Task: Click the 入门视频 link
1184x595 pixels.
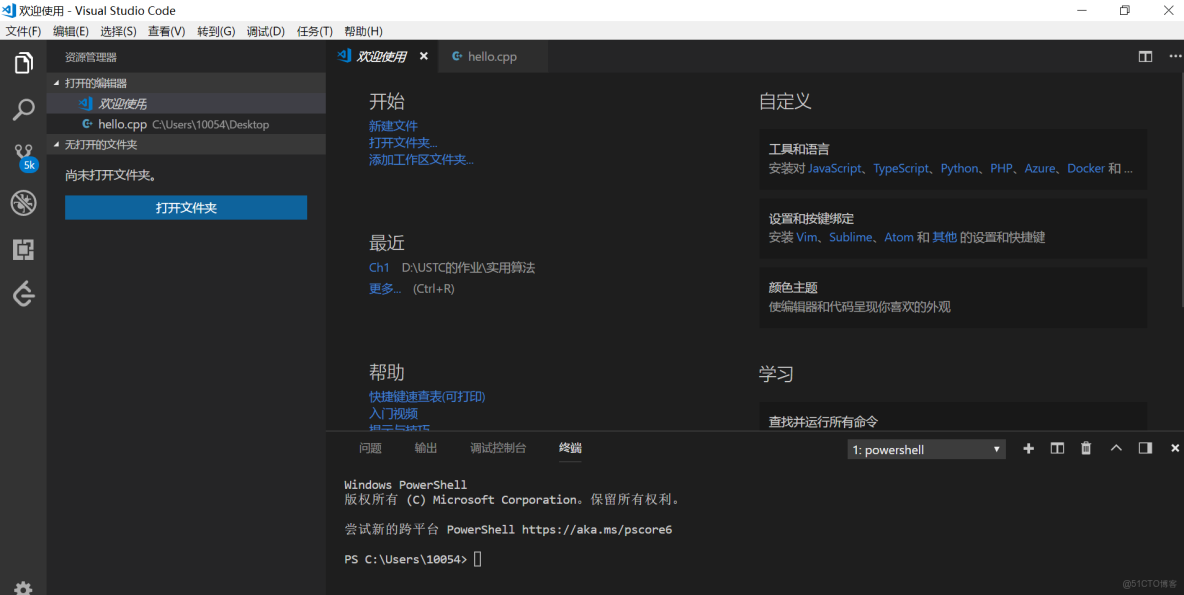Action: tap(393, 414)
